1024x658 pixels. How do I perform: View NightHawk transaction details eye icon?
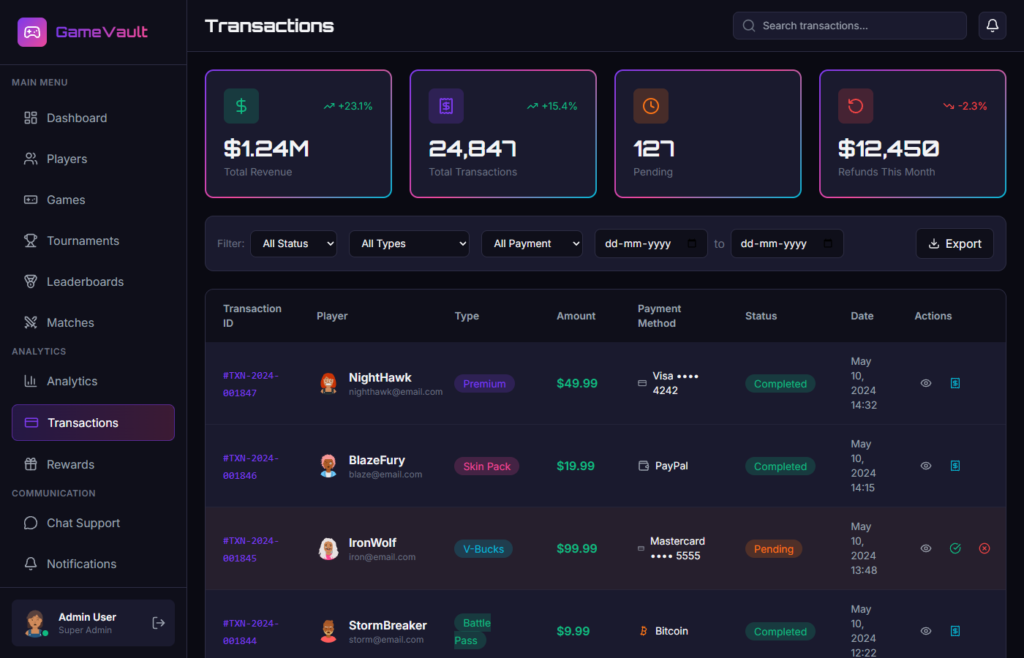tap(925, 383)
